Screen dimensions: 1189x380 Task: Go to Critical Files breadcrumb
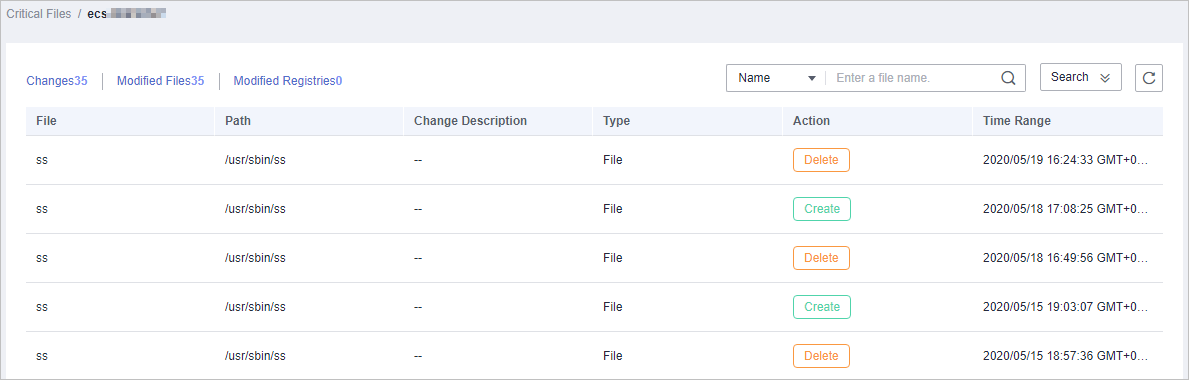point(39,14)
